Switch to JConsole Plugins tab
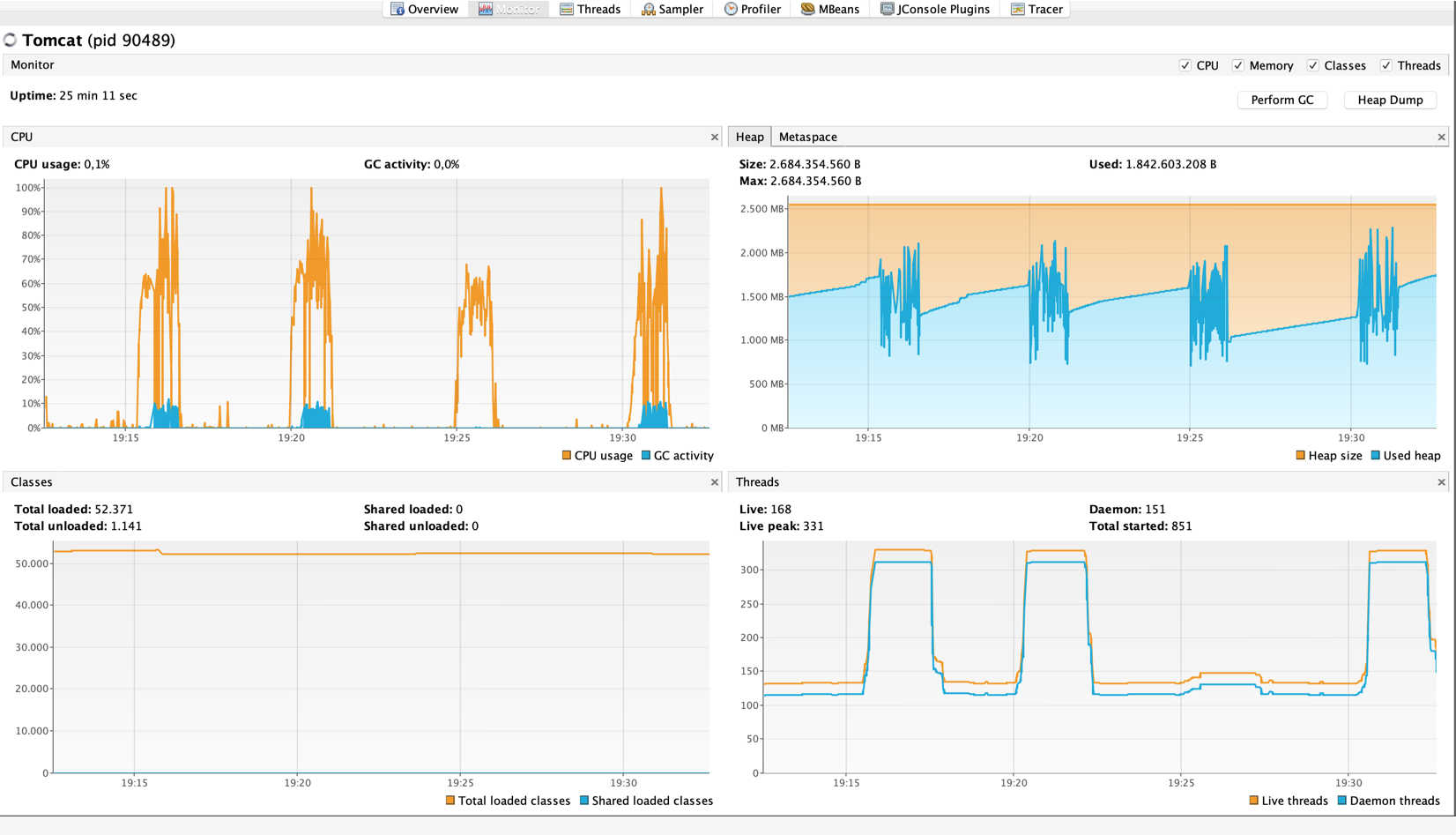 [934, 9]
